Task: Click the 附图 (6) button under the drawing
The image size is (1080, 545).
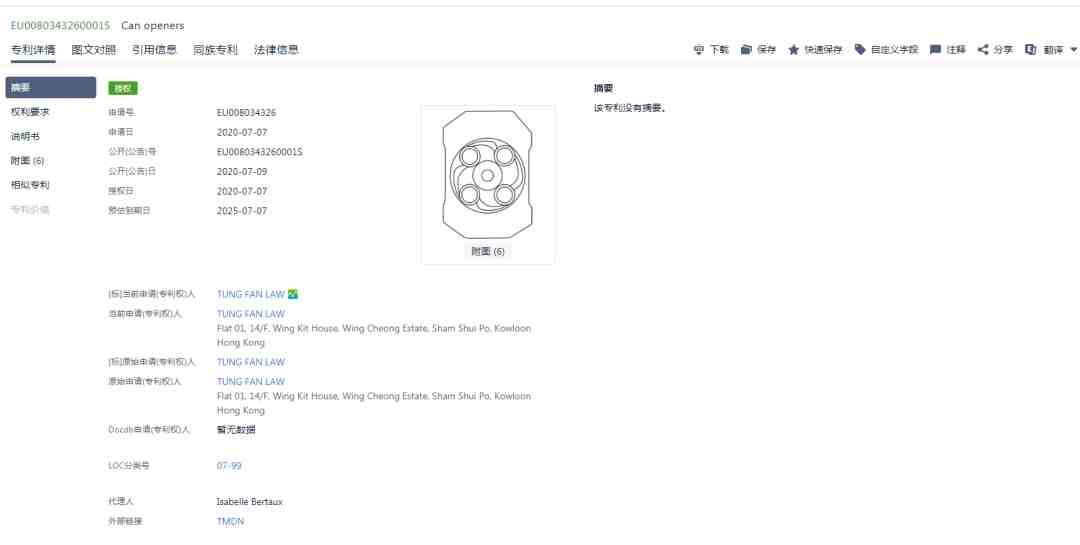Action: 488,251
